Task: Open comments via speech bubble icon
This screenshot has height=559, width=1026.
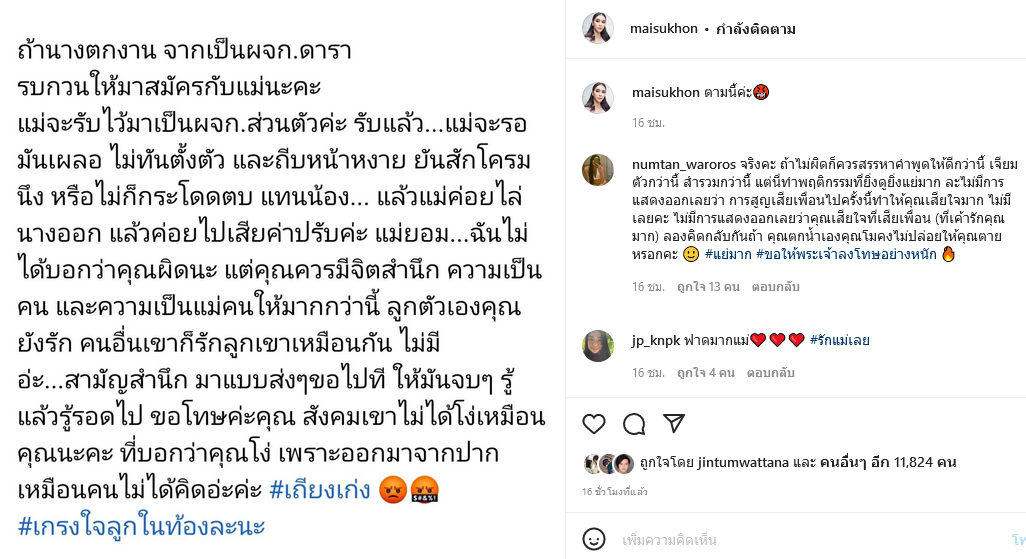Action: click(633, 424)
